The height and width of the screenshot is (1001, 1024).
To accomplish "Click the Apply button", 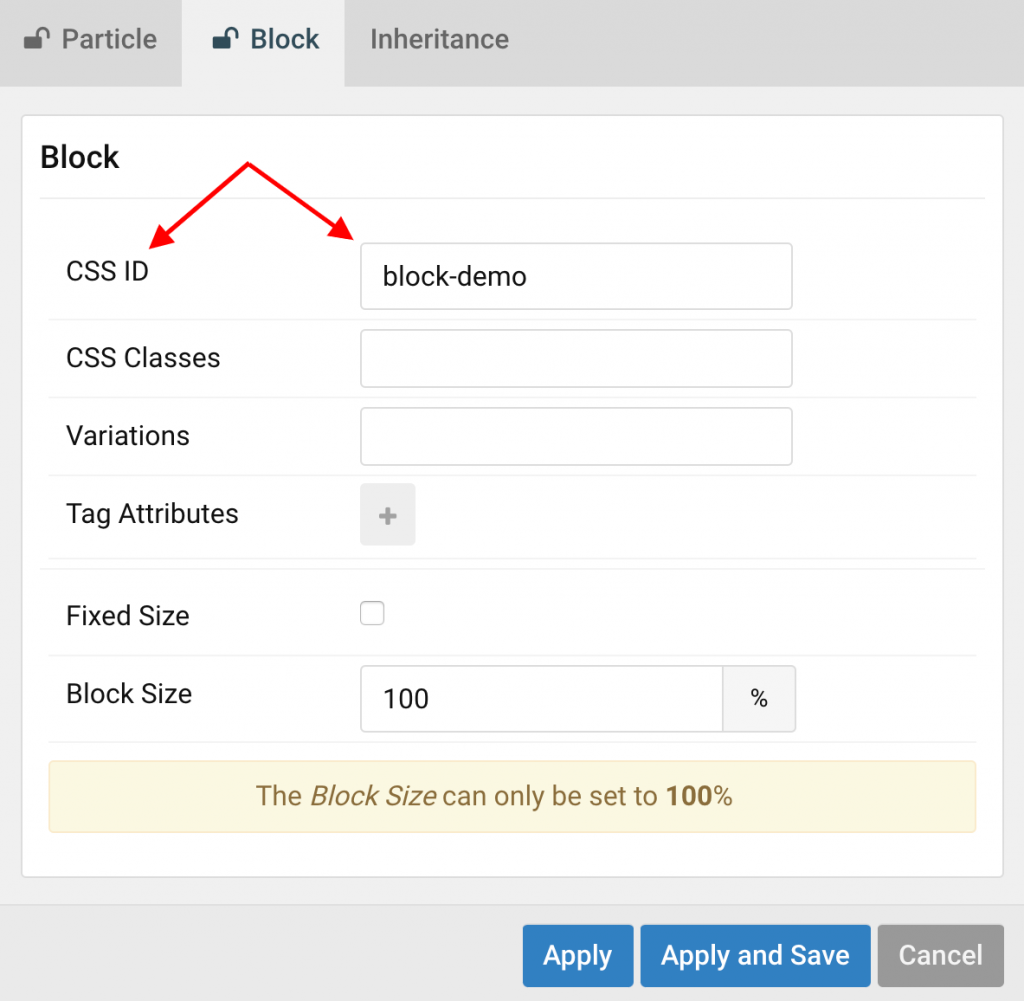I will (577, 955).
